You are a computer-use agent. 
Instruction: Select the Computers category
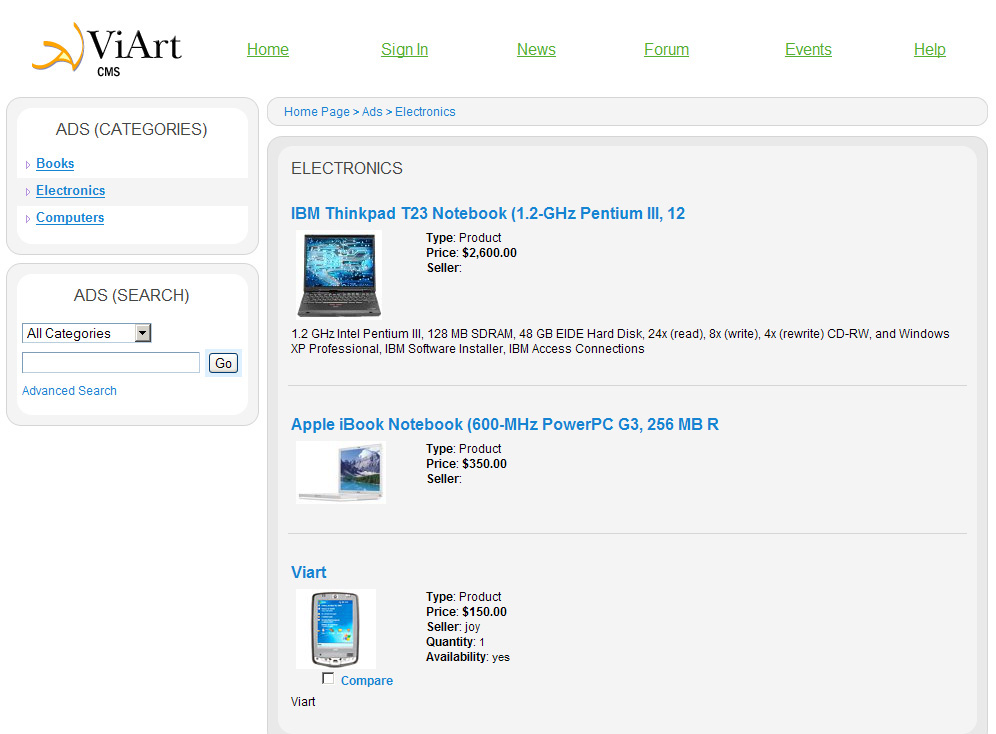coord(70,218)
